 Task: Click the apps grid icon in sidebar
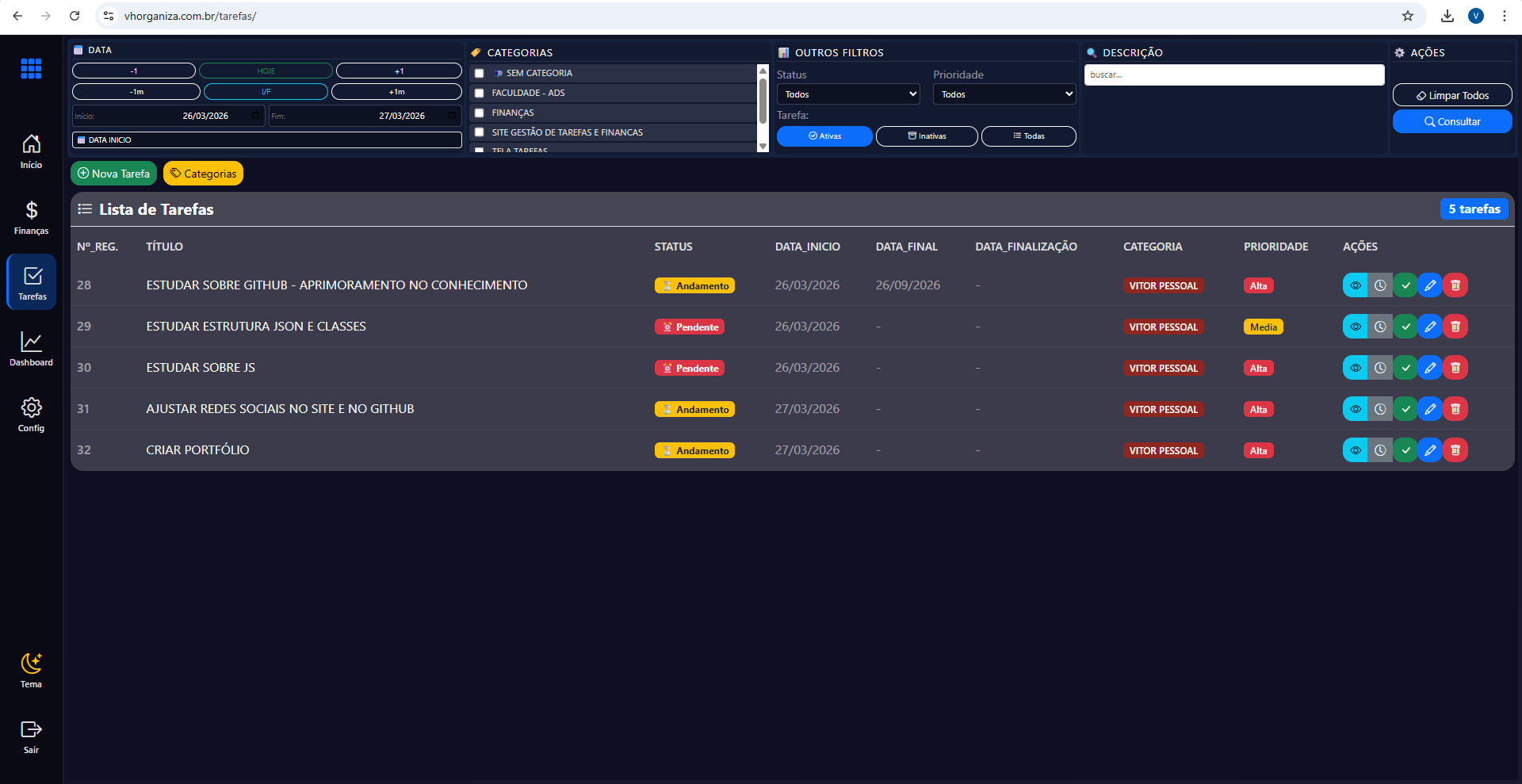31,69
